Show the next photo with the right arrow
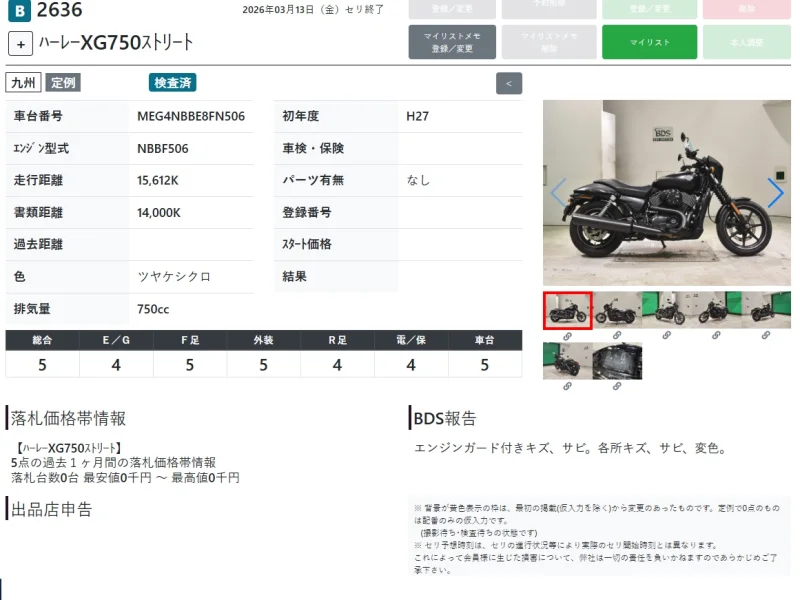The height and width of the screenshot is (600, 800). [x=775, y=192]
